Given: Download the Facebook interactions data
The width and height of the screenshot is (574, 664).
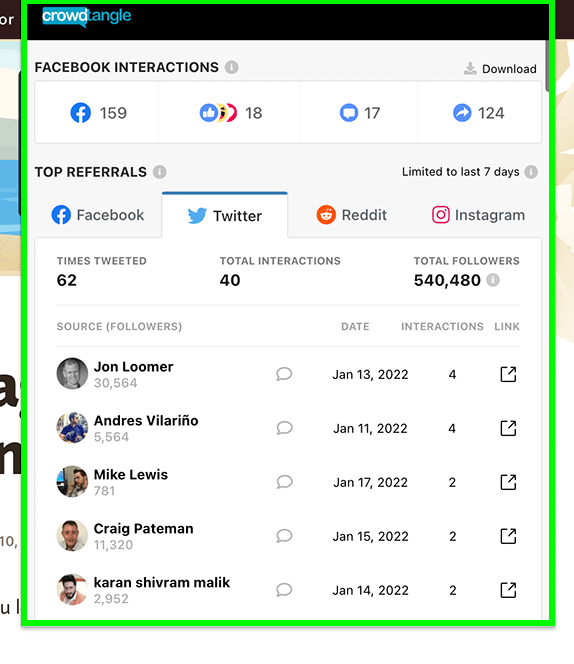Looking at the screenshot, I should coord(500,69).
